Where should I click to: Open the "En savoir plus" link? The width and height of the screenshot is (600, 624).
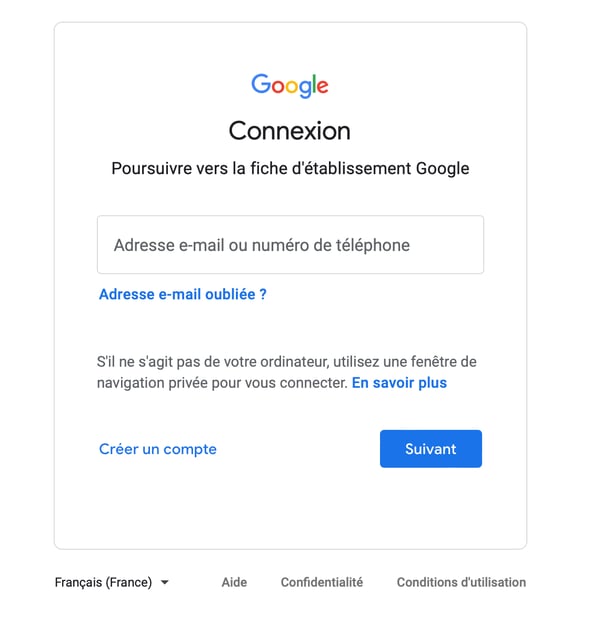click(x=399, y=383)
